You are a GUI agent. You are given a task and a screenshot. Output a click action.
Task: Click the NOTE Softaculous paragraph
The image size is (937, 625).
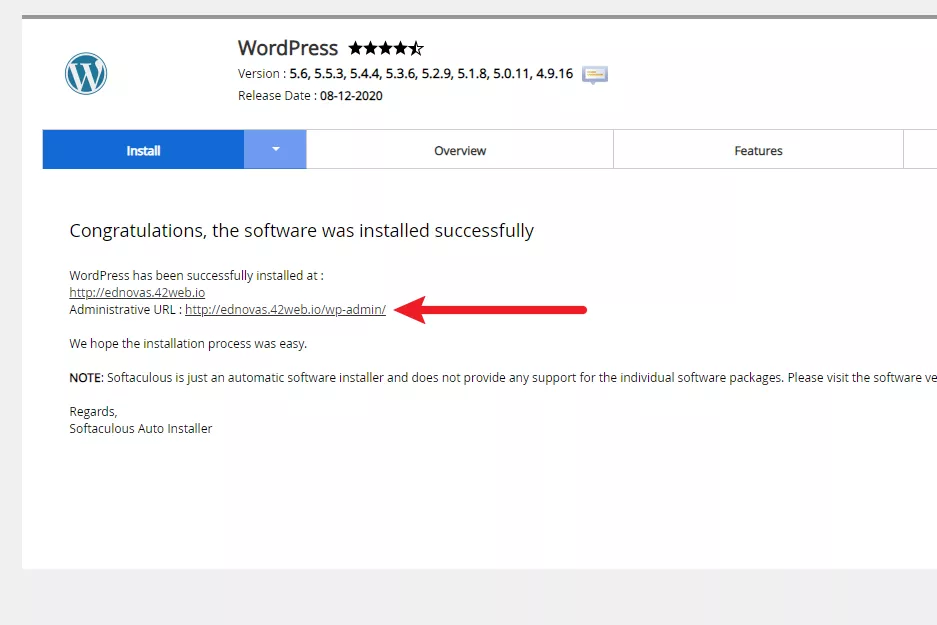pyautogui.click(x=503, y=378)
